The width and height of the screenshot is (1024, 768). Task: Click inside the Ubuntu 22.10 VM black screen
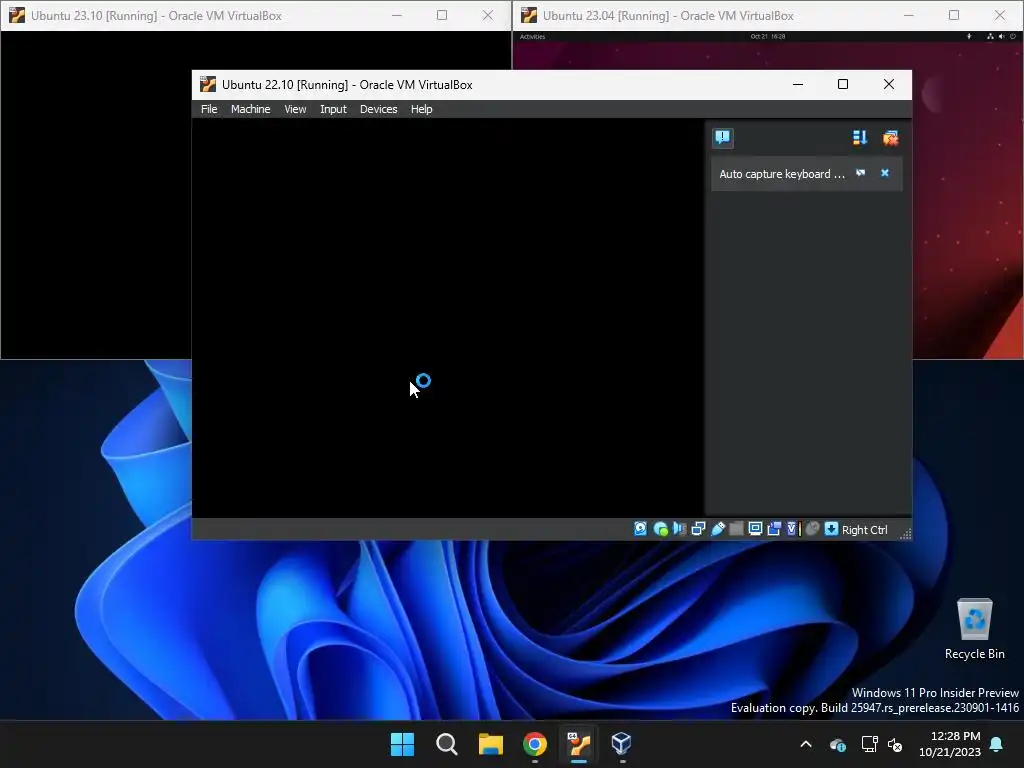point(447,317)
